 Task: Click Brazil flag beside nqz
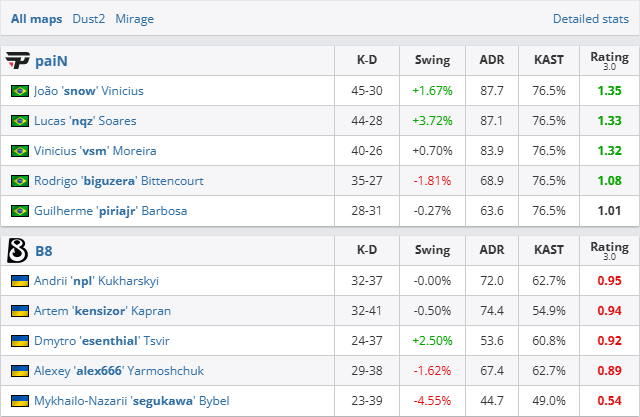point(19,121)
